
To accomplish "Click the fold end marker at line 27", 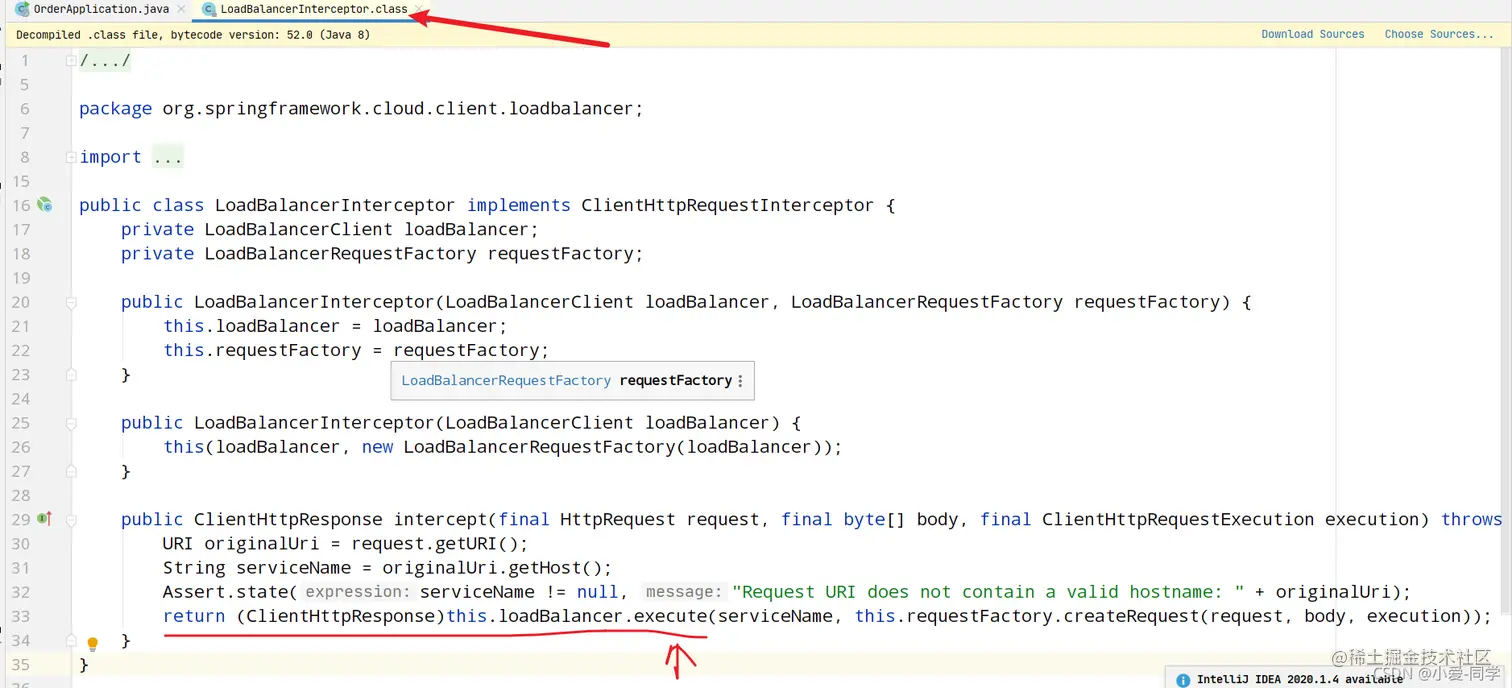I will tap(70, 471).
